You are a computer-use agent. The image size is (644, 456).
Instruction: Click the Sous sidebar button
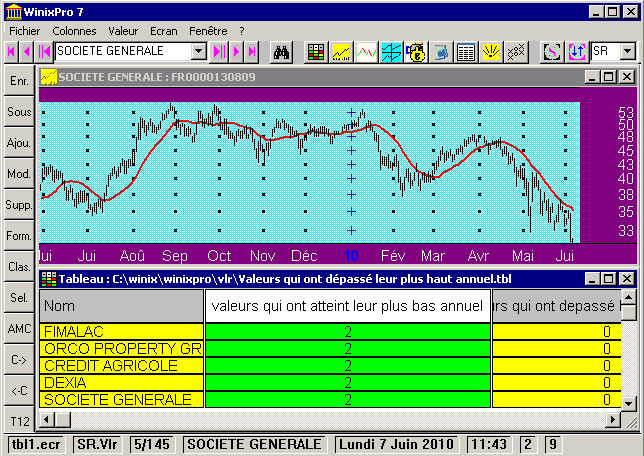coord(19,112)
